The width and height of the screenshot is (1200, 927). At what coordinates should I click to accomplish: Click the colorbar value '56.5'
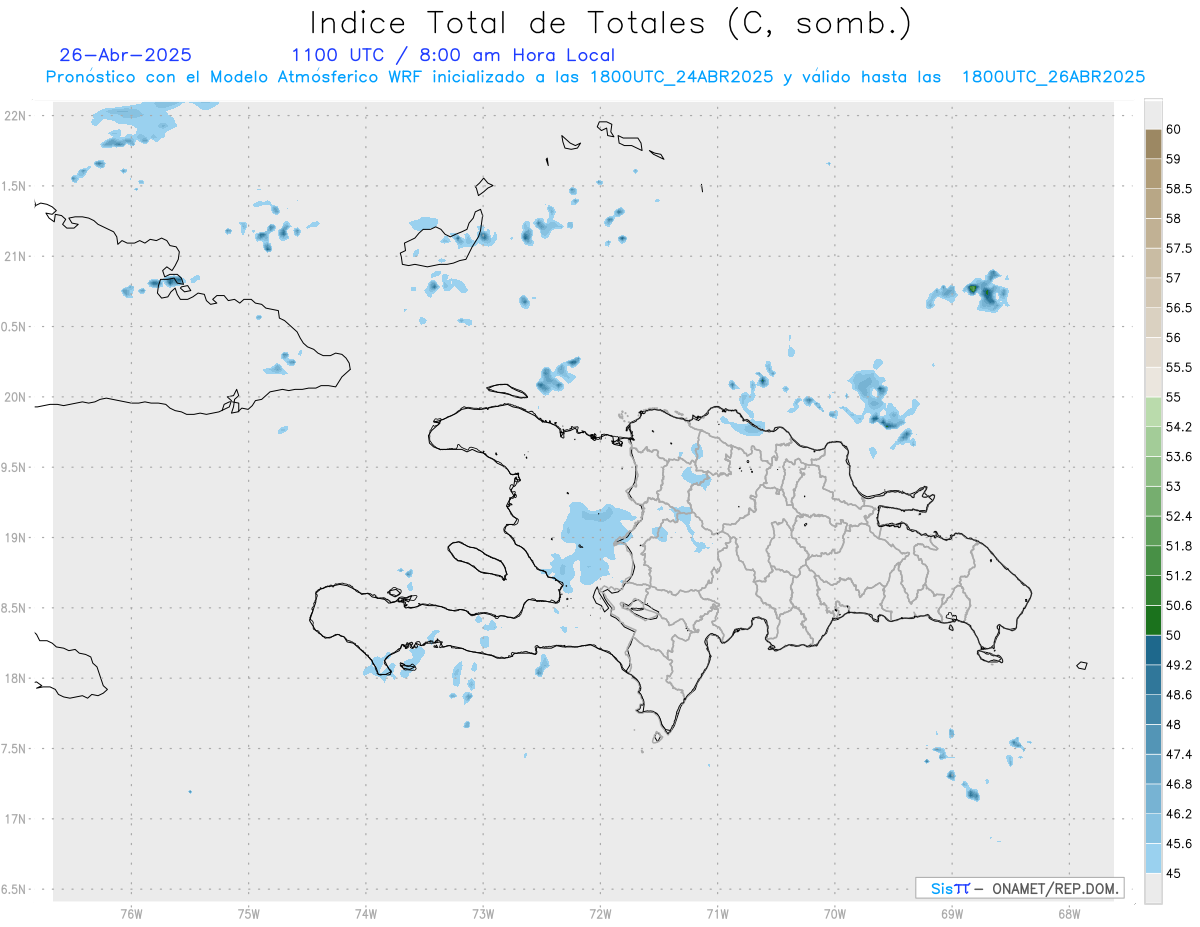tap(1179, 307)
